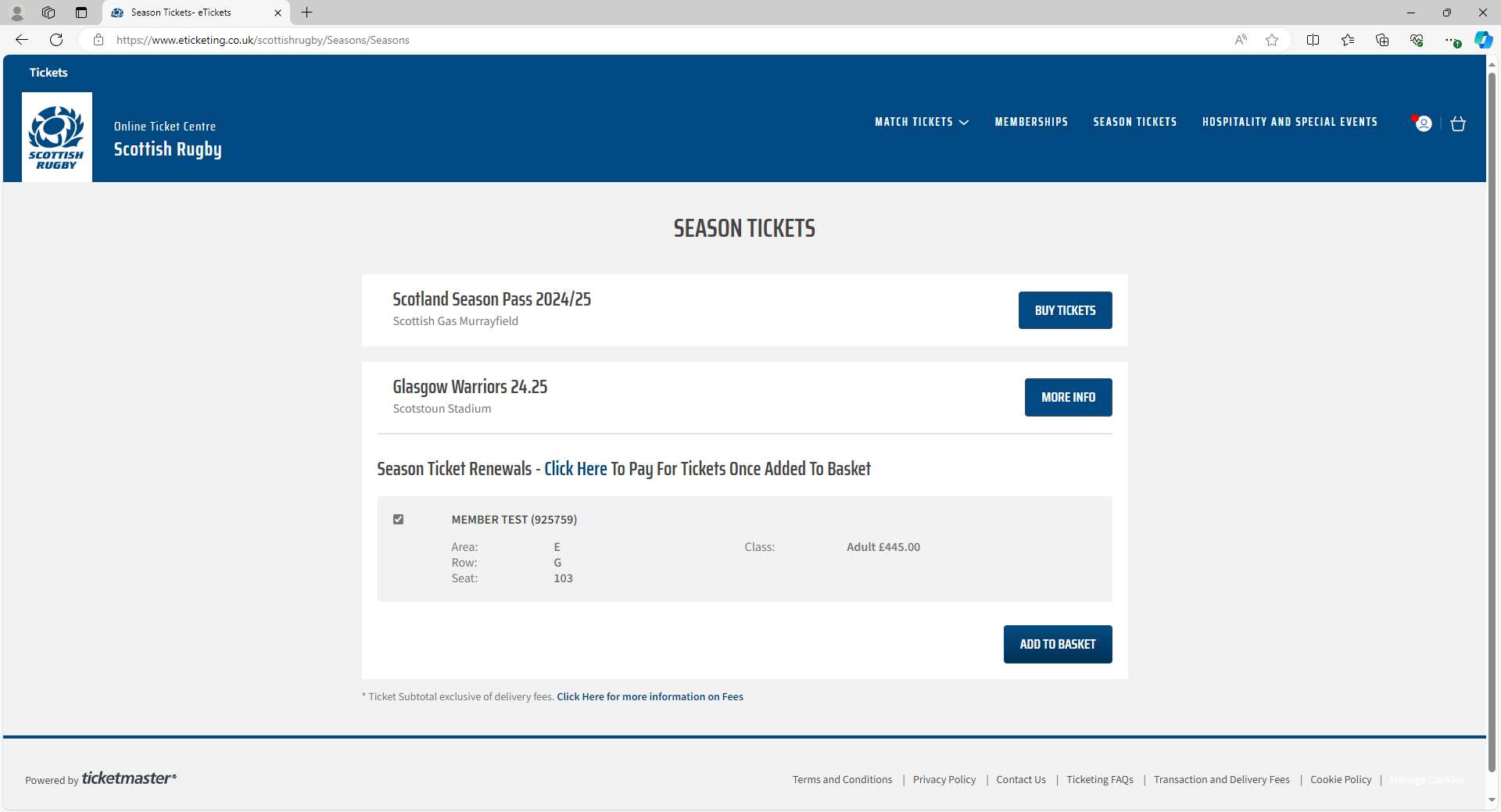1501x812 pixels.
Task: Uncheck MEMBER TEST renewal checkbox
Action: (x=399, y=520)
